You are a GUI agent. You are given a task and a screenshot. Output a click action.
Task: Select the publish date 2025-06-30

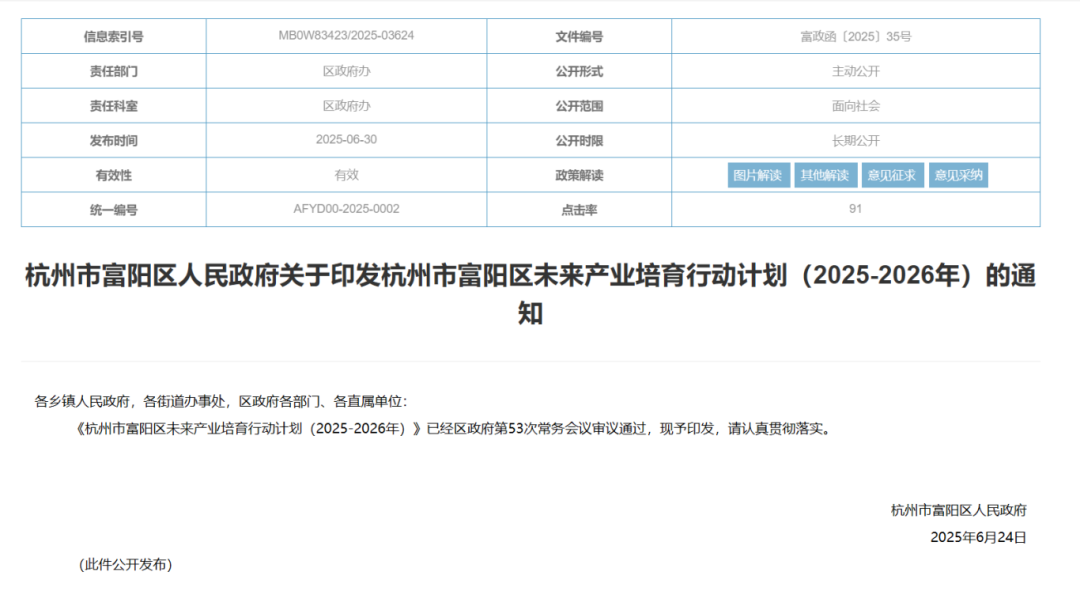pyautogui.click(x=346, y=140)
